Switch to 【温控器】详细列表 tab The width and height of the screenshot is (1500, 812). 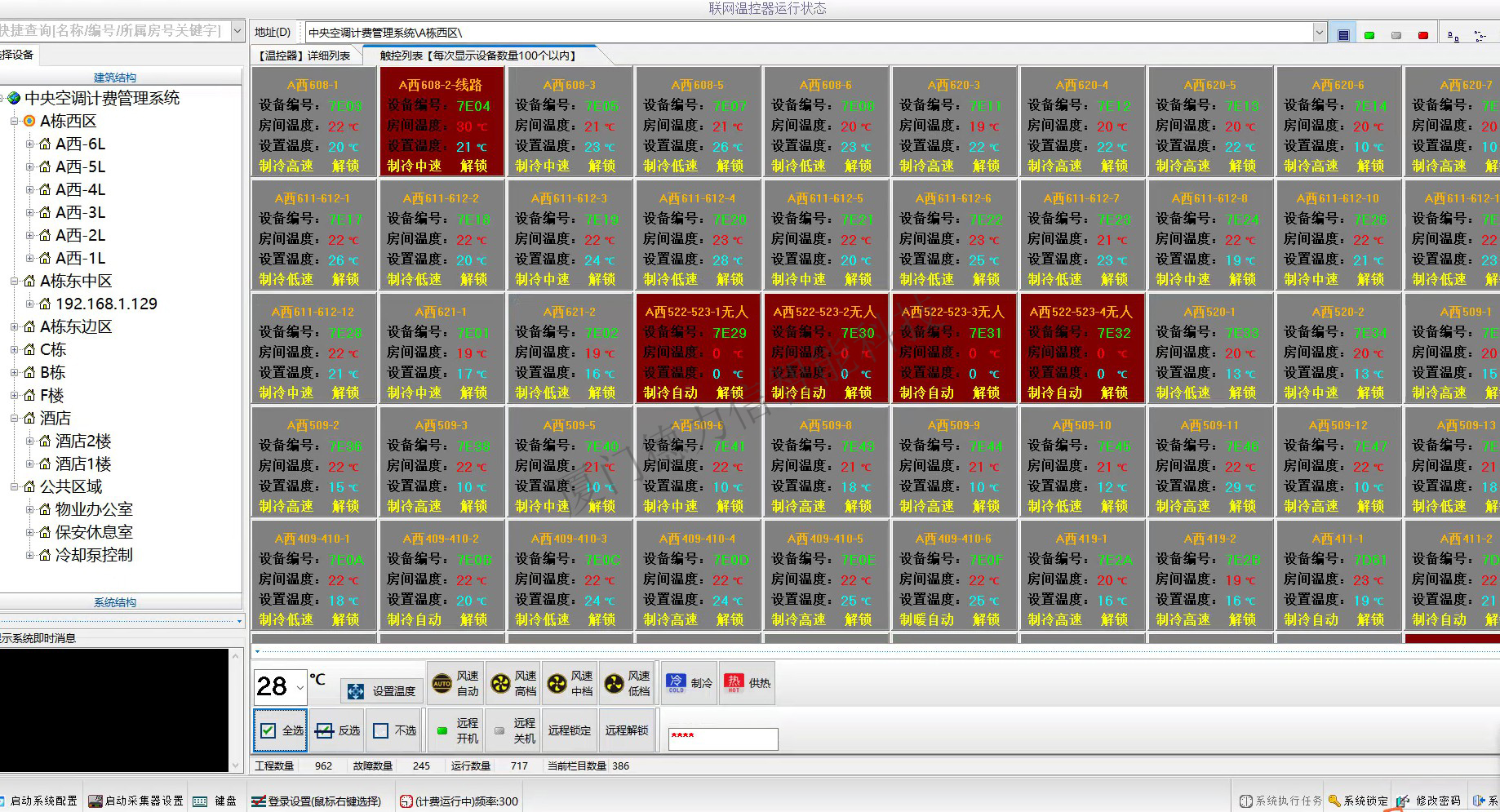click(x=305, y=55)
